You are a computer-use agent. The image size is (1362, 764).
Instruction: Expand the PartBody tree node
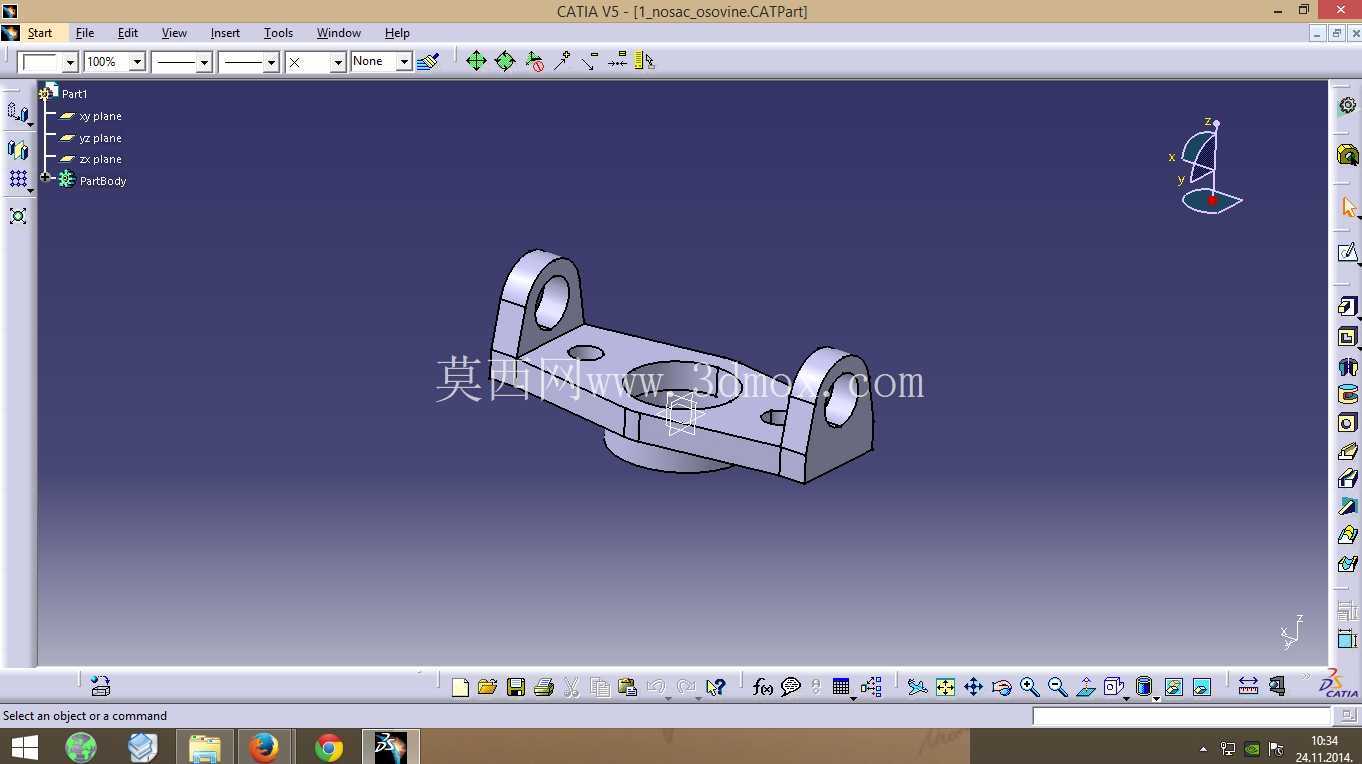click(45, 178)
